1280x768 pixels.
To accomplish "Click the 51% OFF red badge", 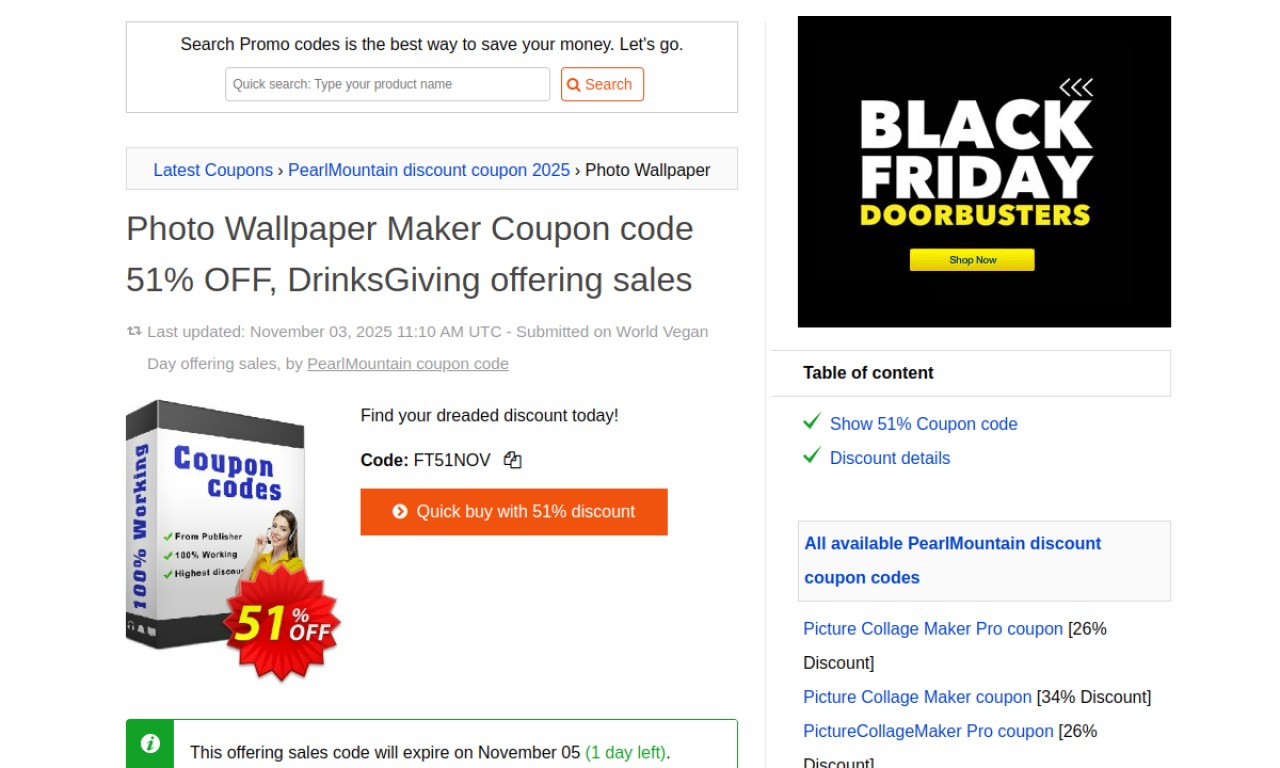I will click(x=282, y=623).
